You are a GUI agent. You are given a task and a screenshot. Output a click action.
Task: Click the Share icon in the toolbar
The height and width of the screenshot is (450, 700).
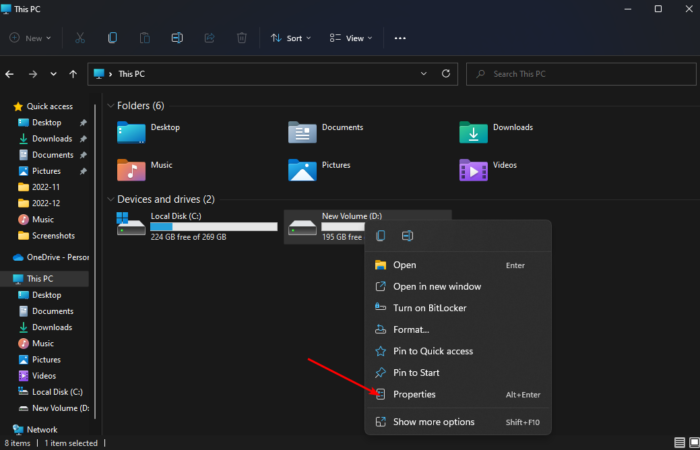coord(209,38)
